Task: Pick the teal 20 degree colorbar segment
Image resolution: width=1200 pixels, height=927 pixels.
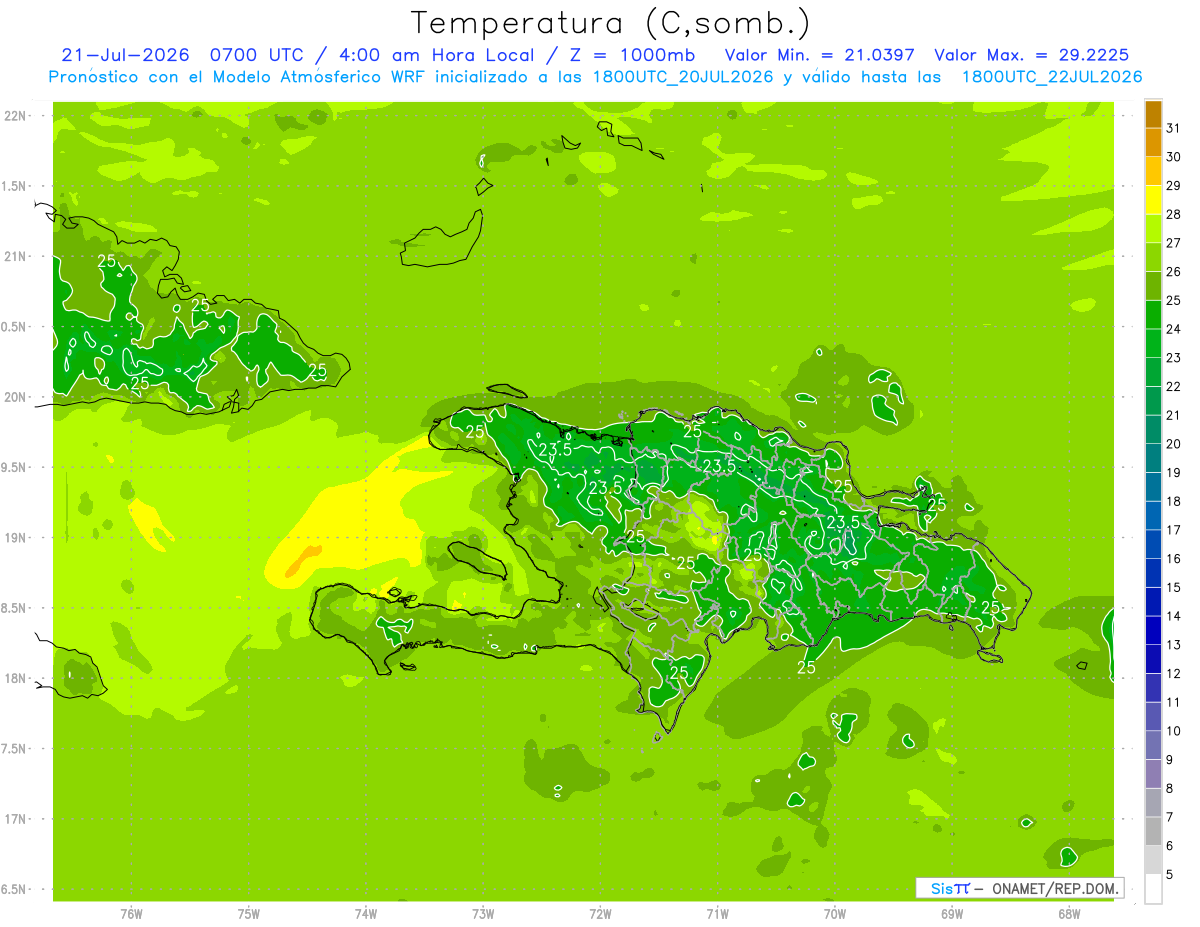Action: (1153, 429)
